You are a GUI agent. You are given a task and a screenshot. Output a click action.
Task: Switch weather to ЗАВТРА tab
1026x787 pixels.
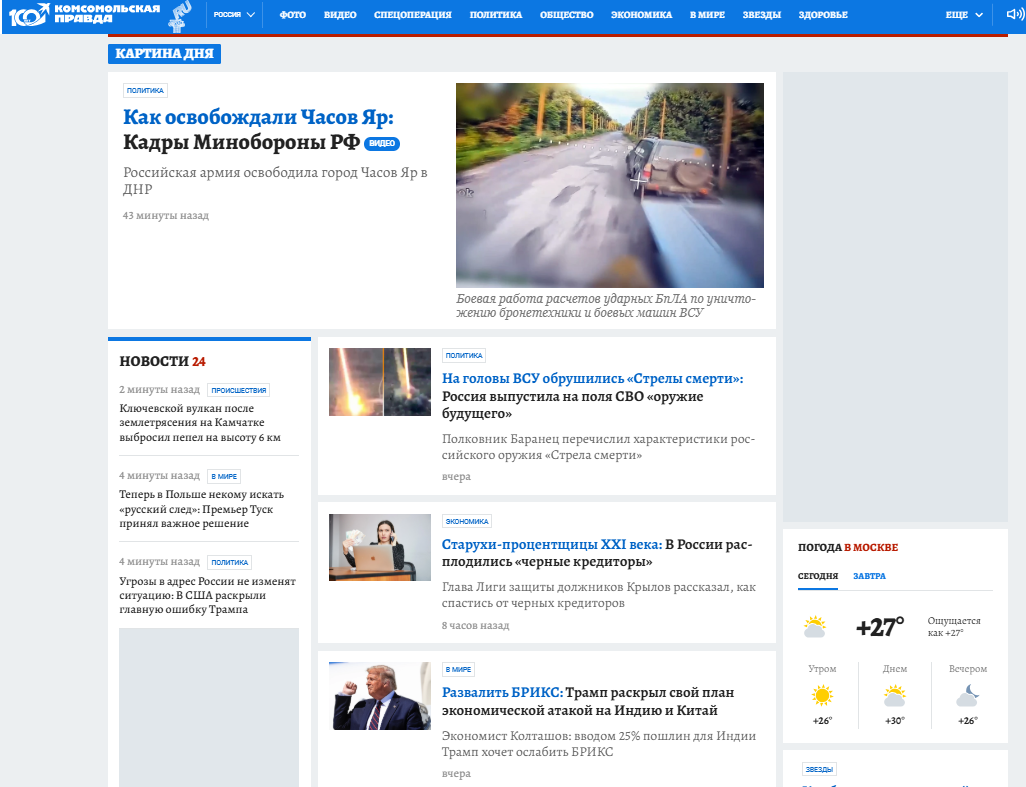point(869,576)
